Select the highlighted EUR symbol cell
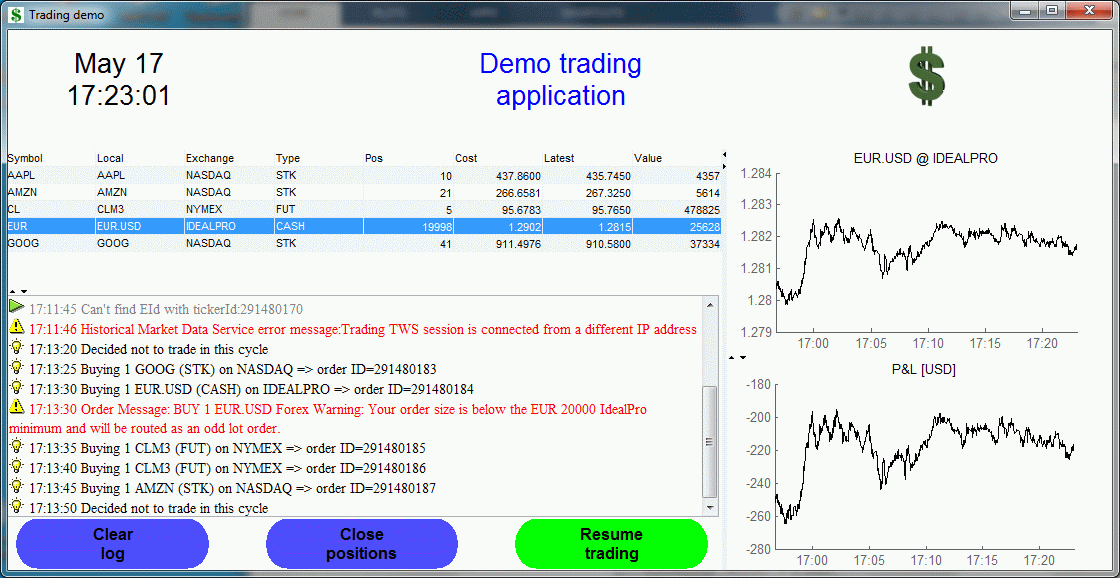The height and width of the screenshot is (578, 1120). [x=51, y=226]
